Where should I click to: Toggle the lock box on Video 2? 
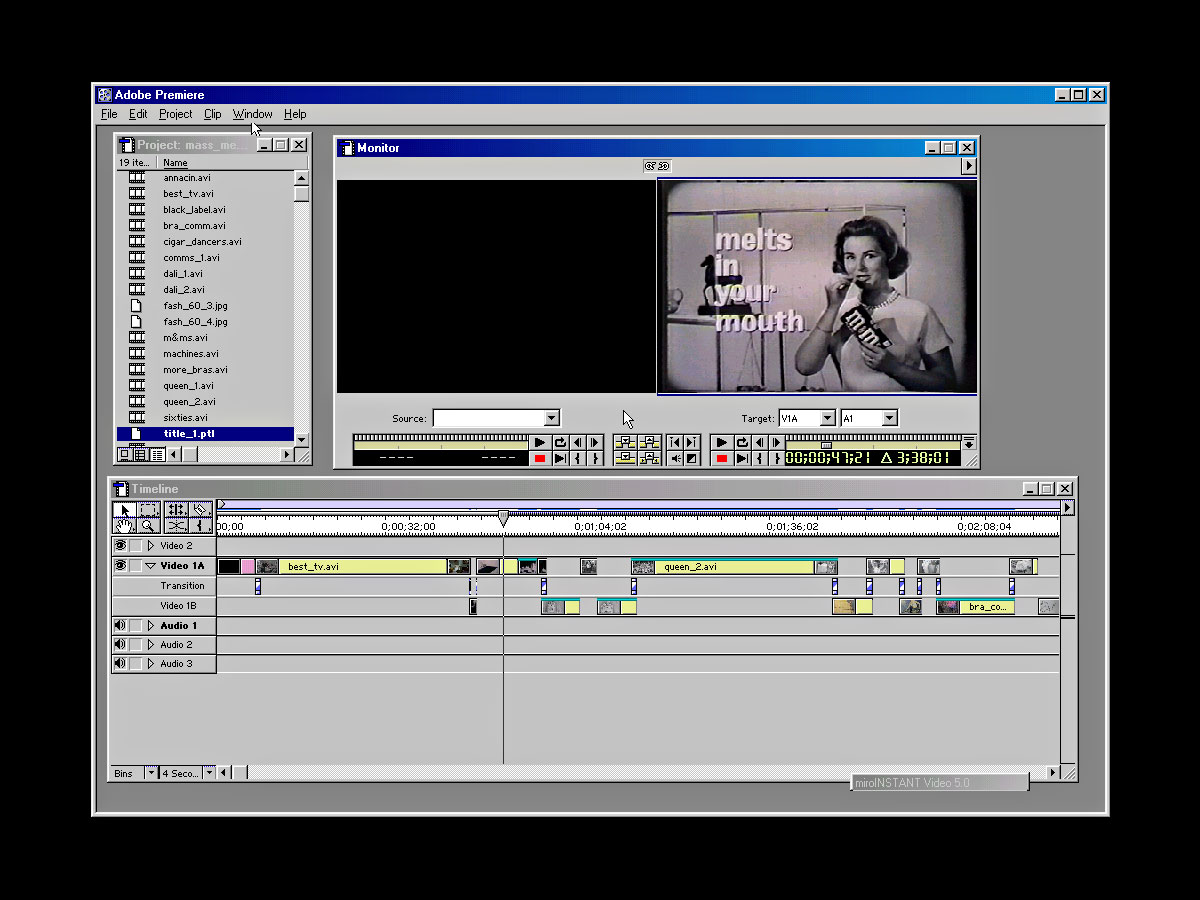[136, 546]
